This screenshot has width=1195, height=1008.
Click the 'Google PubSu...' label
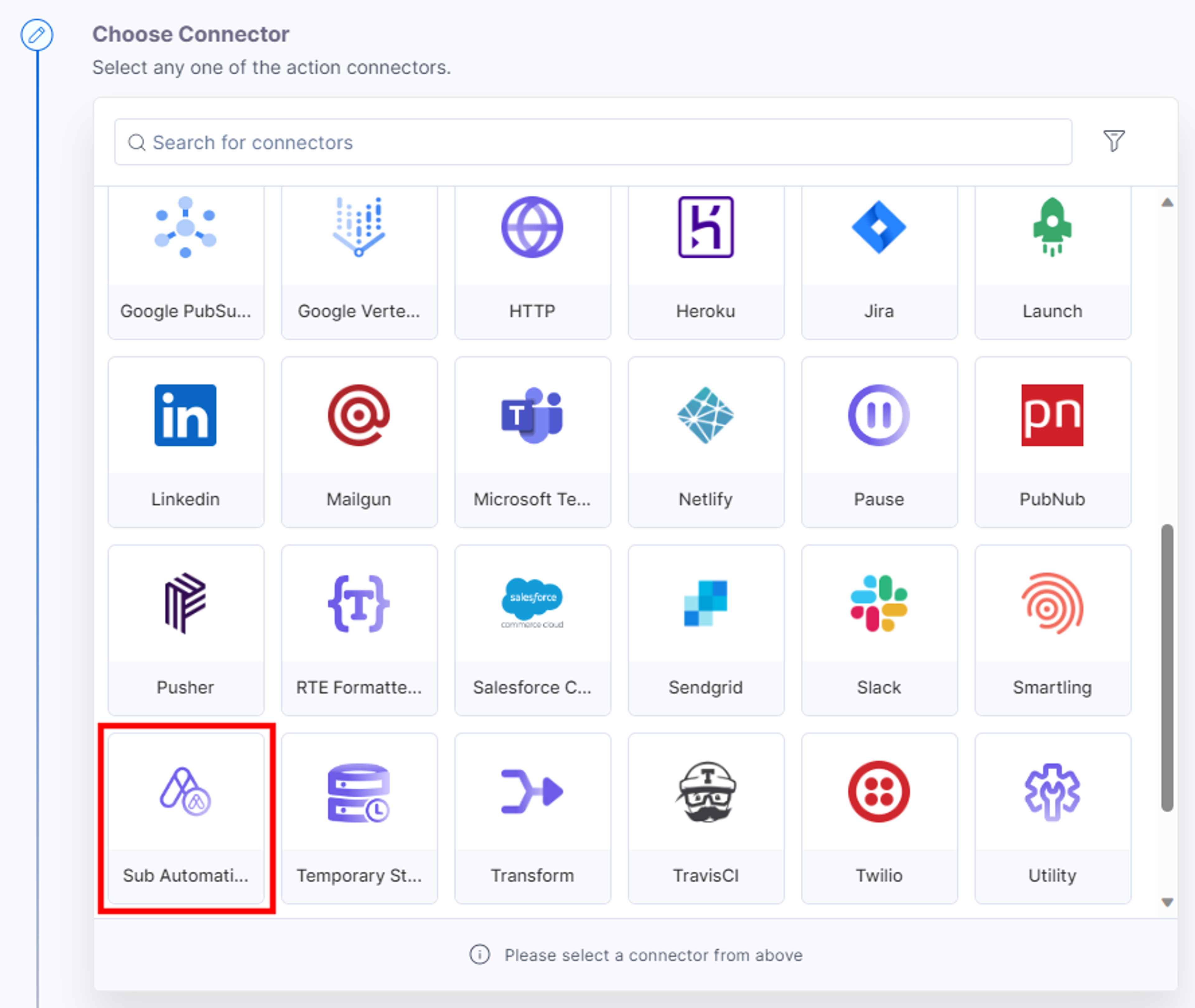pyautogui.click(x=185, y=311)
